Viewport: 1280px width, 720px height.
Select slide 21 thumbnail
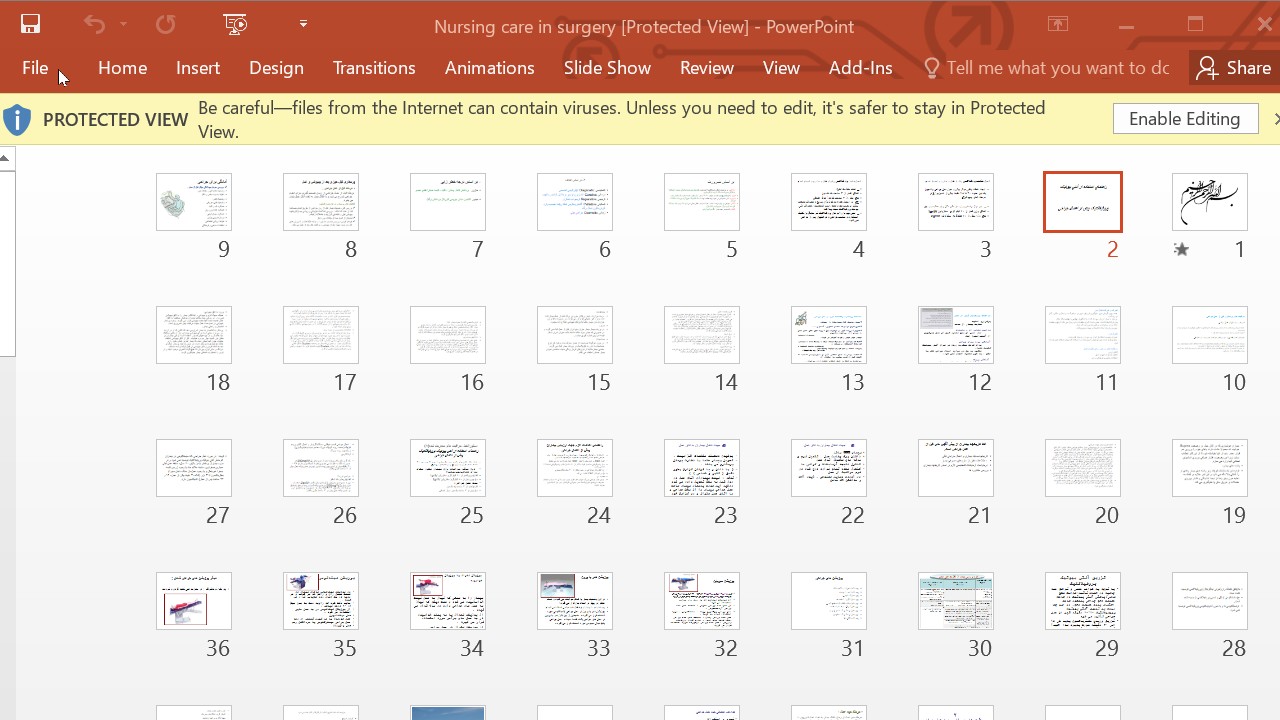(x=956, y=468)
